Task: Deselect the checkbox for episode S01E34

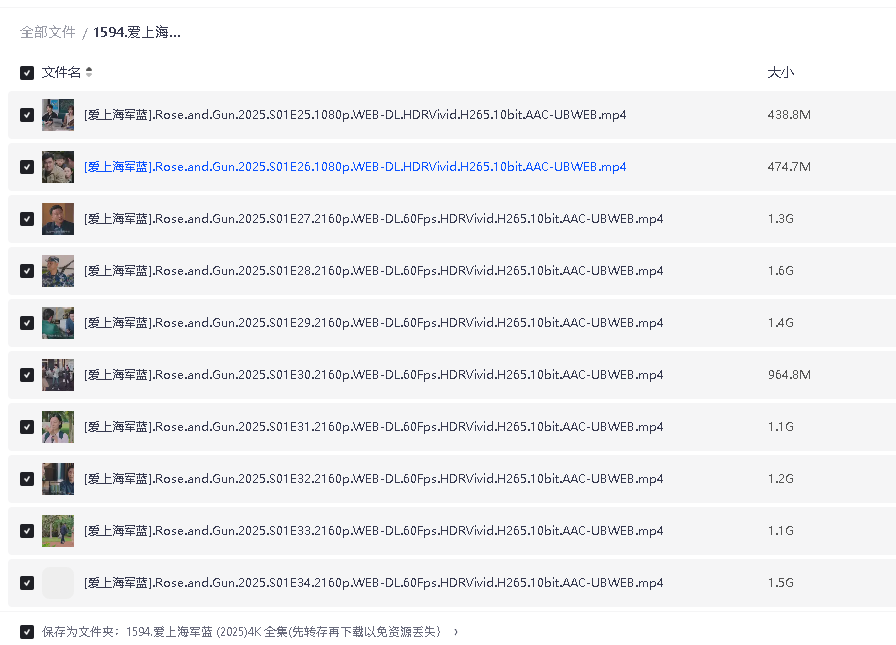Action: click(x=26, y=582)
